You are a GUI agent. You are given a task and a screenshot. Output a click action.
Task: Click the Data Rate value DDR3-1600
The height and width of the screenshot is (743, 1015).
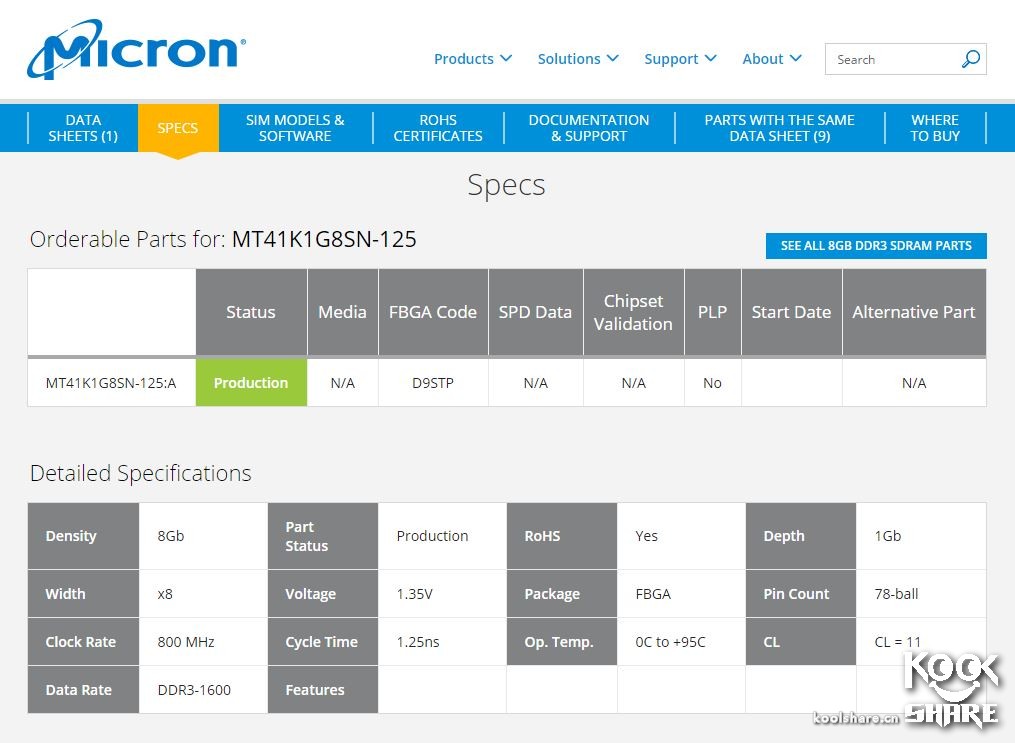[x=194, y=690]
